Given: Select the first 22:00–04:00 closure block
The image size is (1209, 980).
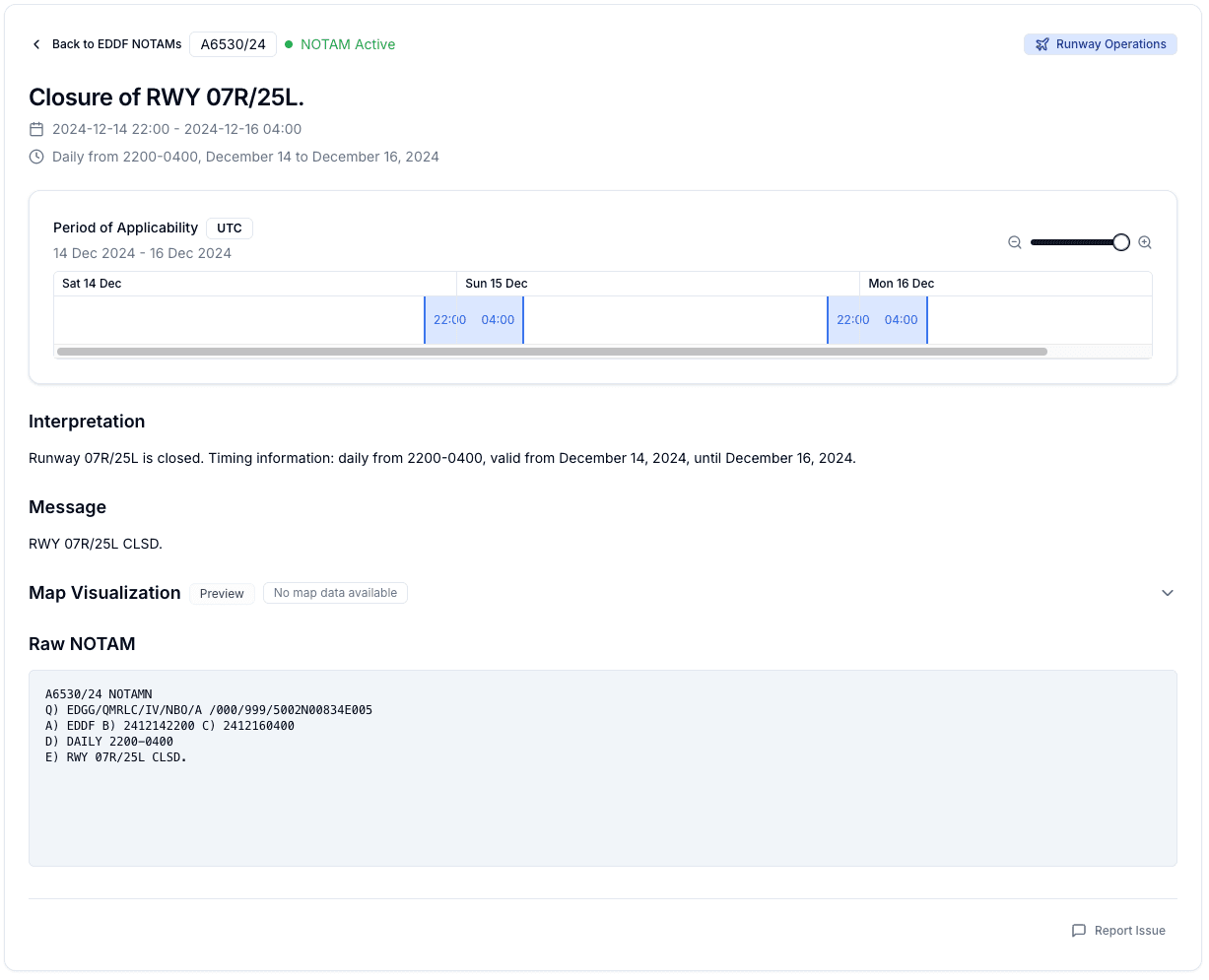Looking at the screenshot, I should click(474, 320).
